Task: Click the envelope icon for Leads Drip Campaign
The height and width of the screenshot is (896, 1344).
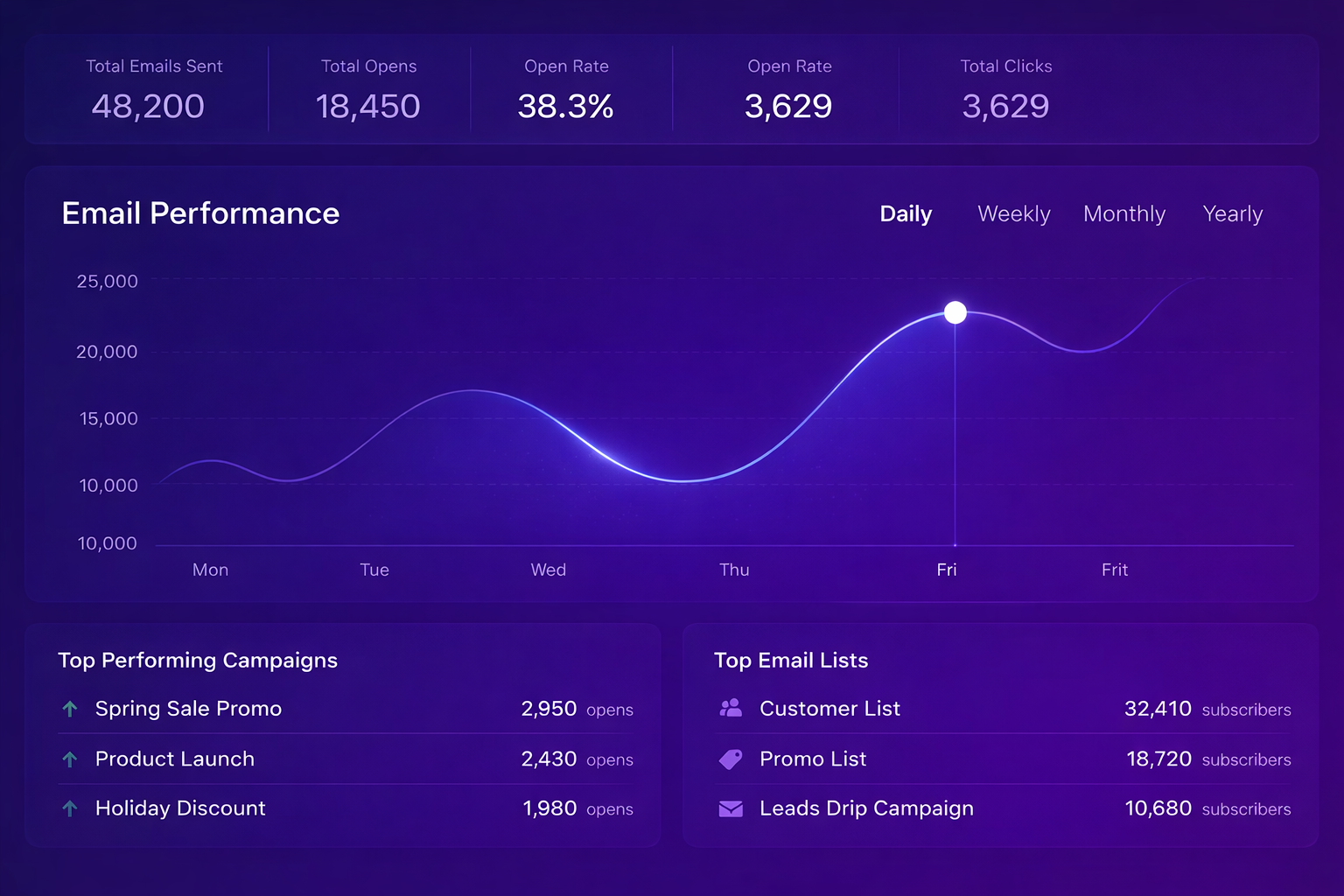Action: [x=731, y=808]
